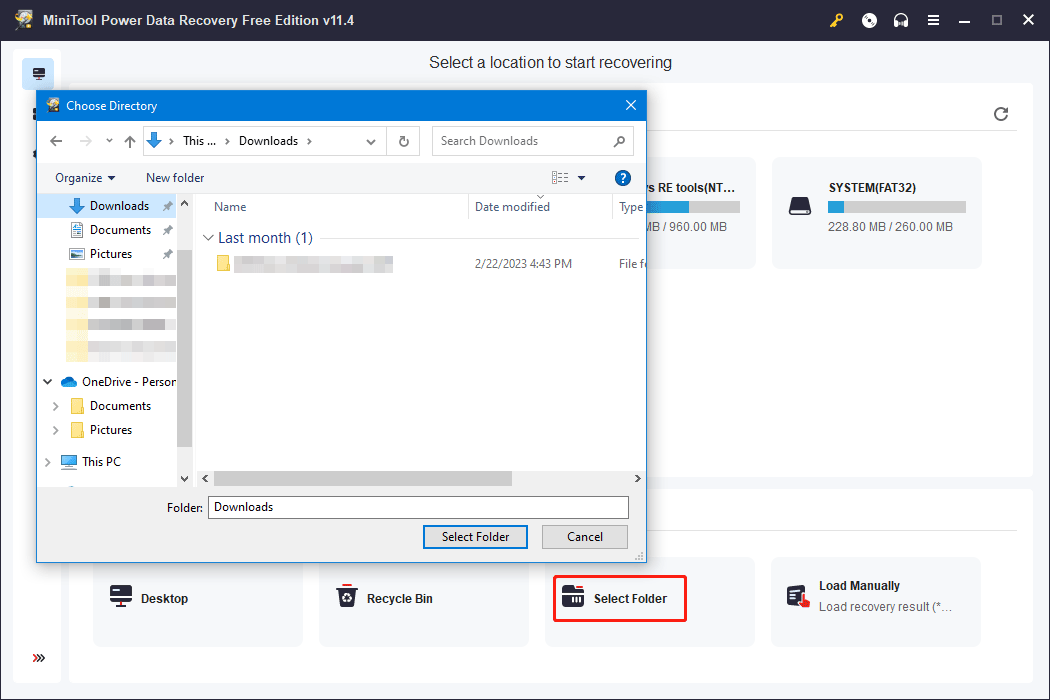Open the dialog help question mark
Screen dimensions: 1050x700
pos(623,178)
